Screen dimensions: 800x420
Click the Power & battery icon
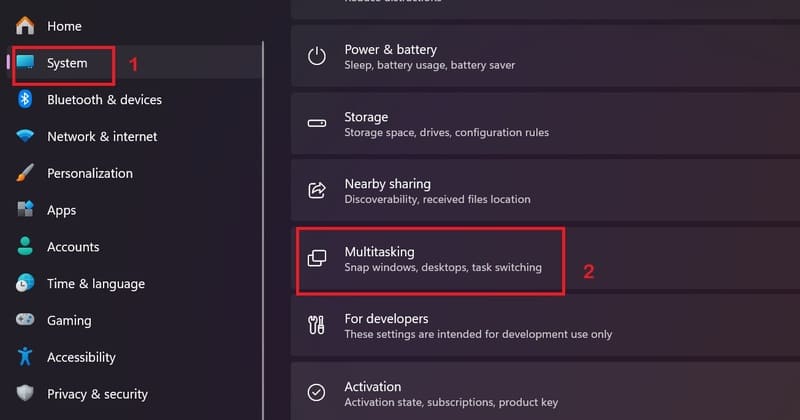[316, 56]
